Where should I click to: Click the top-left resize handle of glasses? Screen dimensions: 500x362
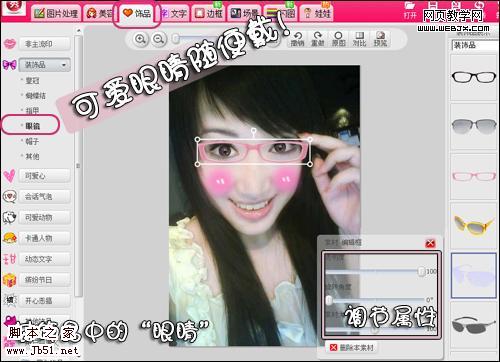[197, 139]
